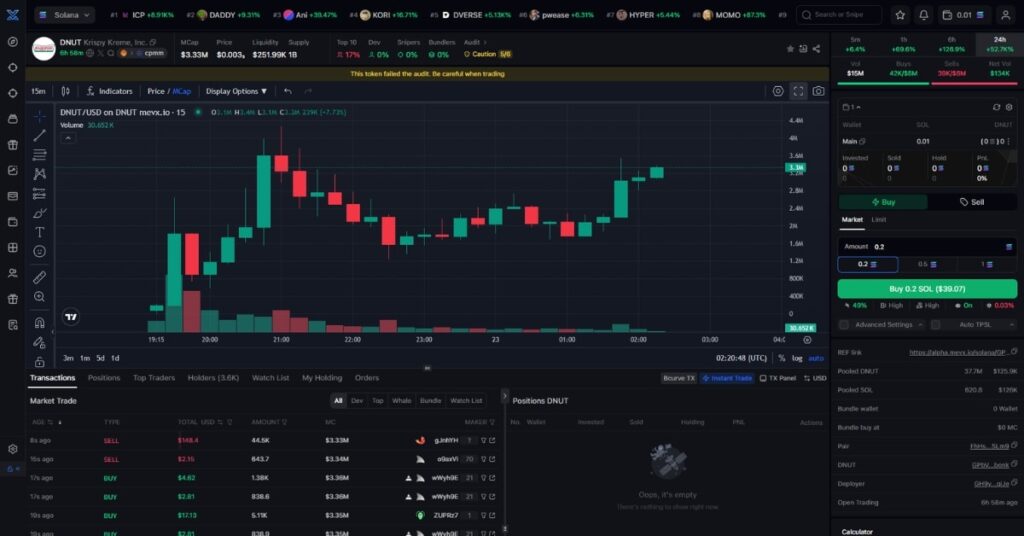
Task: Open the trade panel settings gear
Action: coord(1008,107)
